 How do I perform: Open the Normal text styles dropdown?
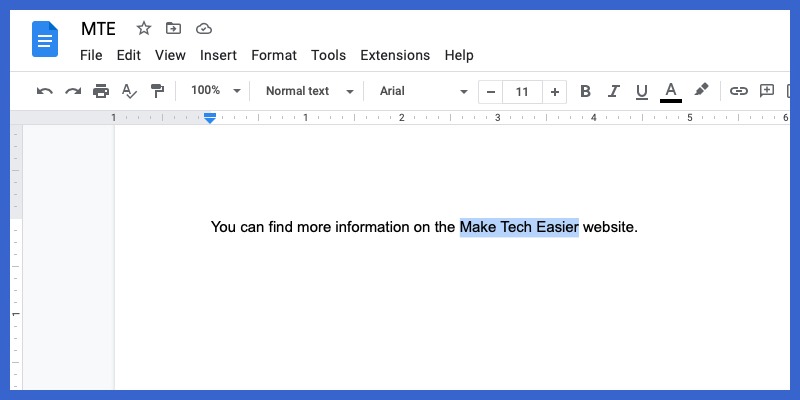pos(310,91)
